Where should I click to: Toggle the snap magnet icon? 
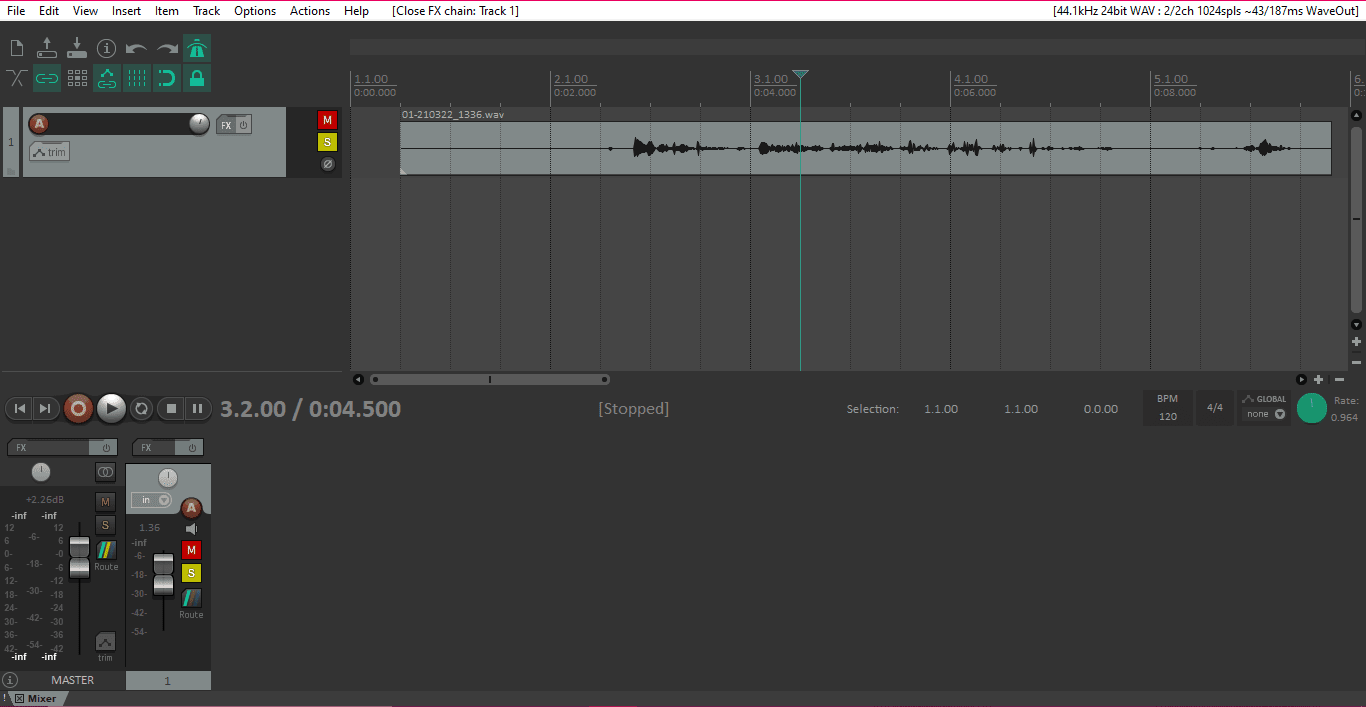tap(167, 78)
